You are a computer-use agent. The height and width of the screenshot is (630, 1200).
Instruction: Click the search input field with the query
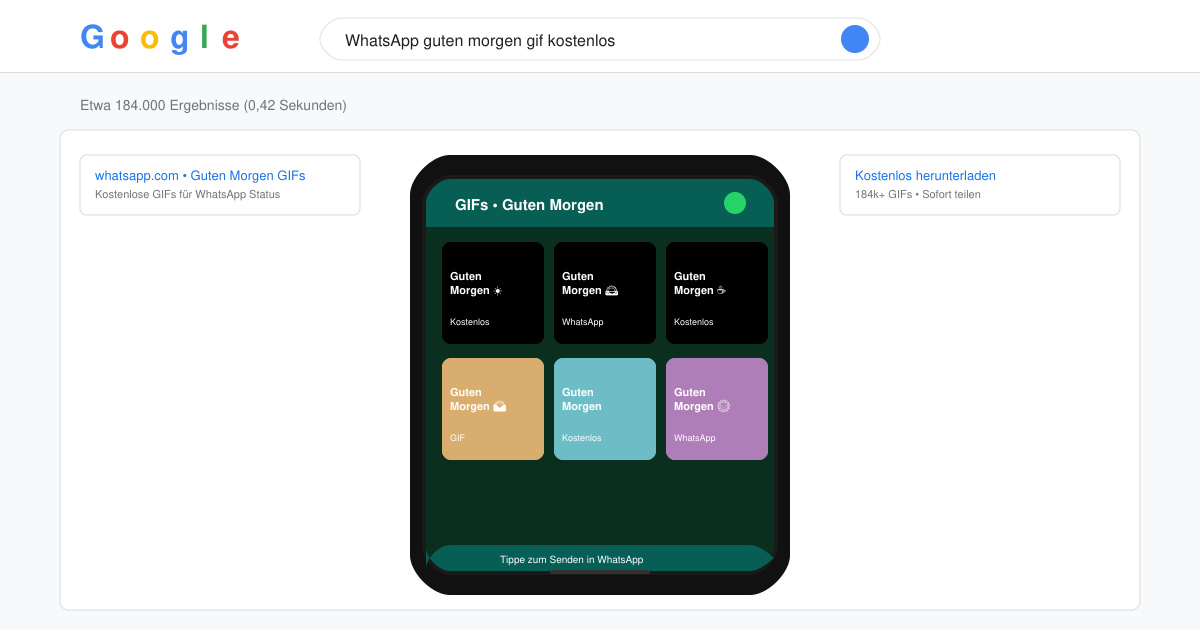click(x=600, y=39)
